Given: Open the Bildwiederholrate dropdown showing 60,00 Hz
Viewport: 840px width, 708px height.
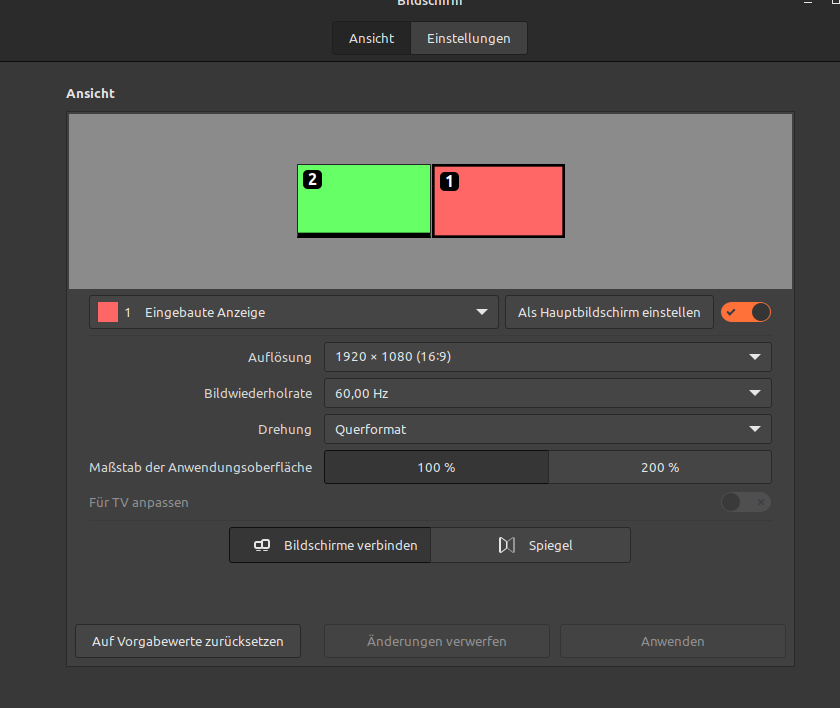Looking at the screenshot, I should pyautogui.click(x=548, y=394).
